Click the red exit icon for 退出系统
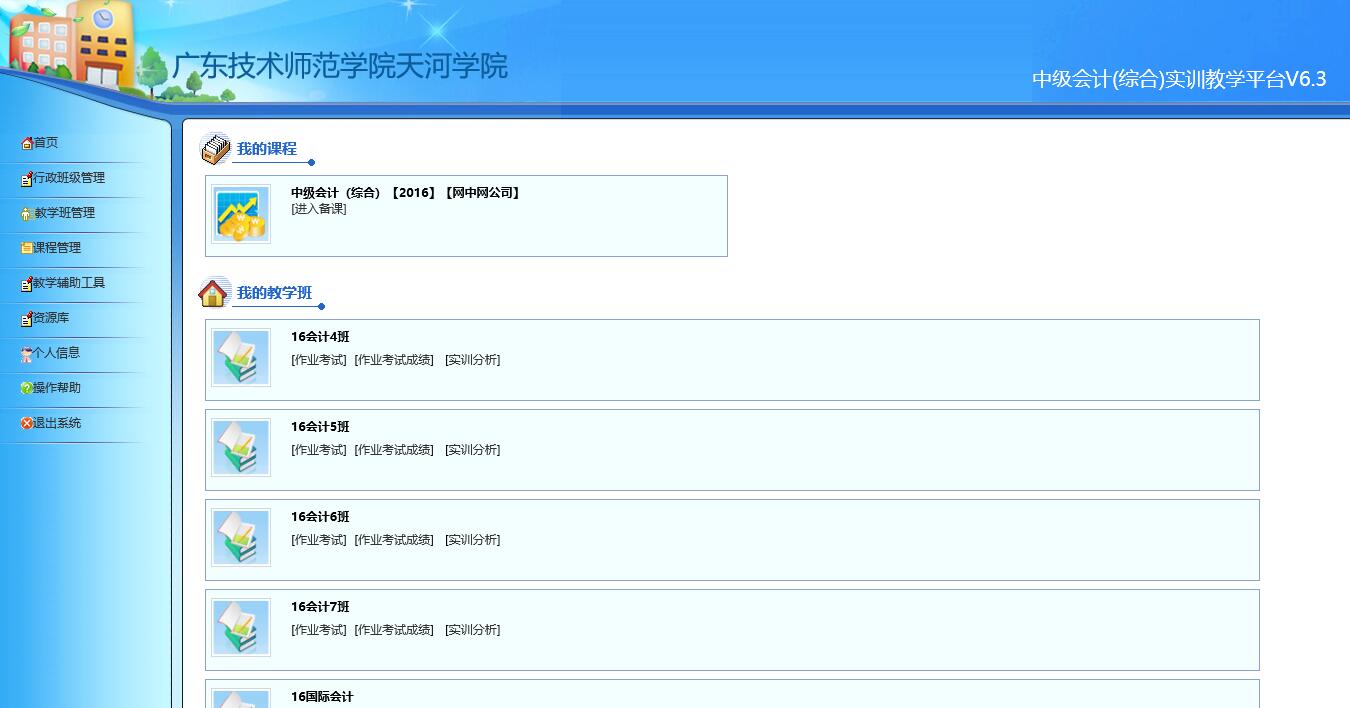 [x=27, y=423]
